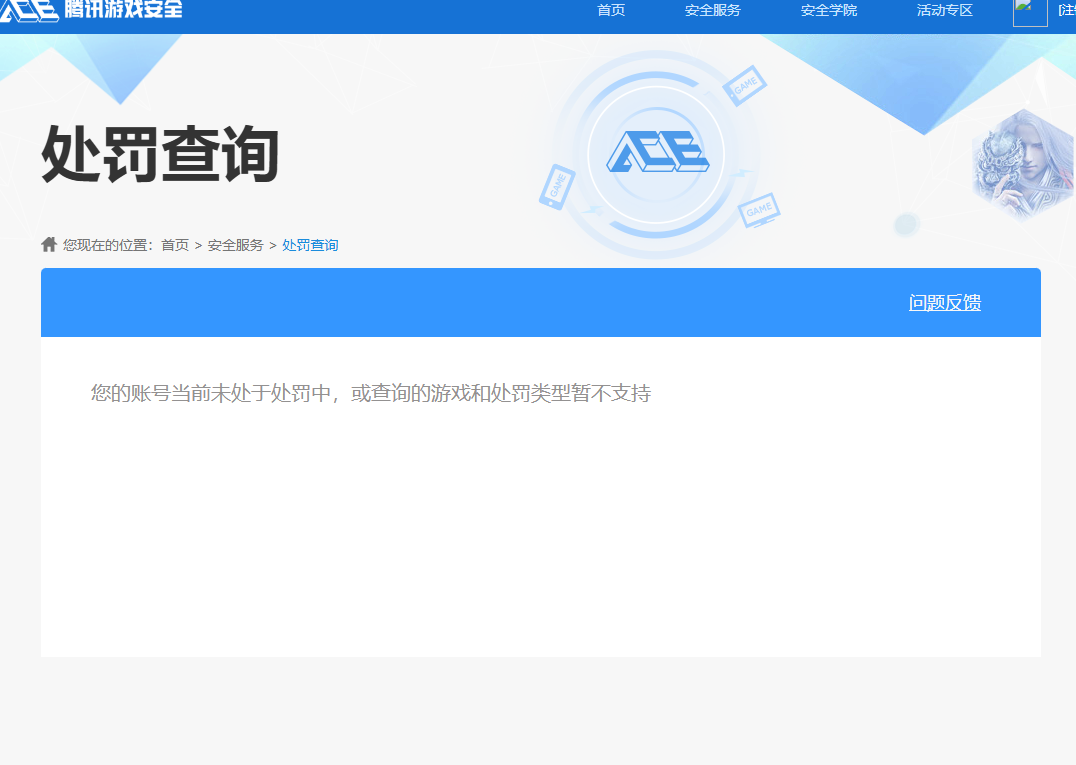Open the 安全服务 menu item
Viewport: 1076px width, 765px height.
coord(713,11)
